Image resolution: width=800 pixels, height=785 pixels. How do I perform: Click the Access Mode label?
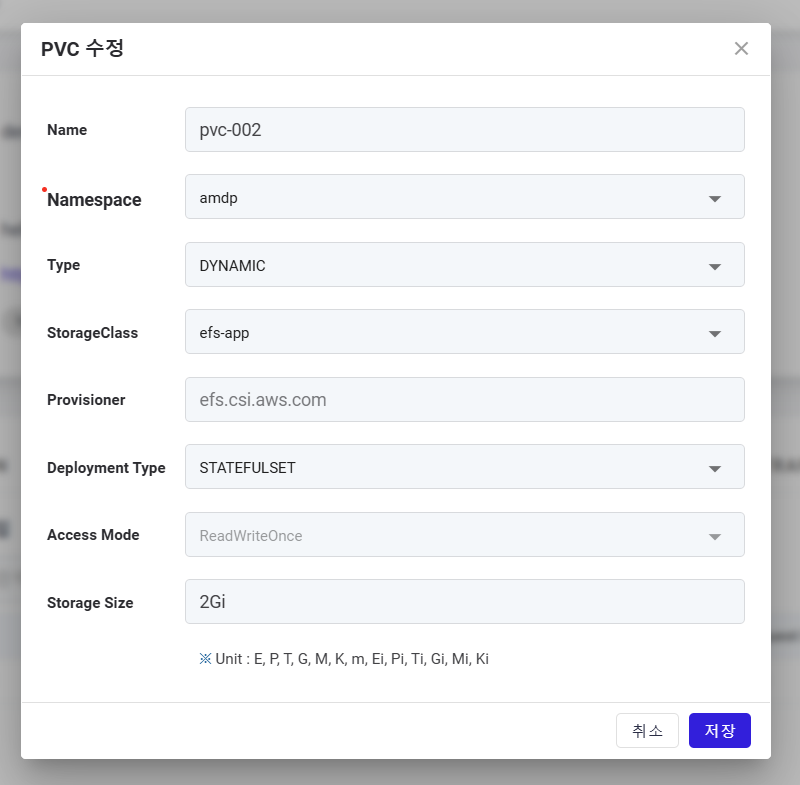tap(93, 535)
